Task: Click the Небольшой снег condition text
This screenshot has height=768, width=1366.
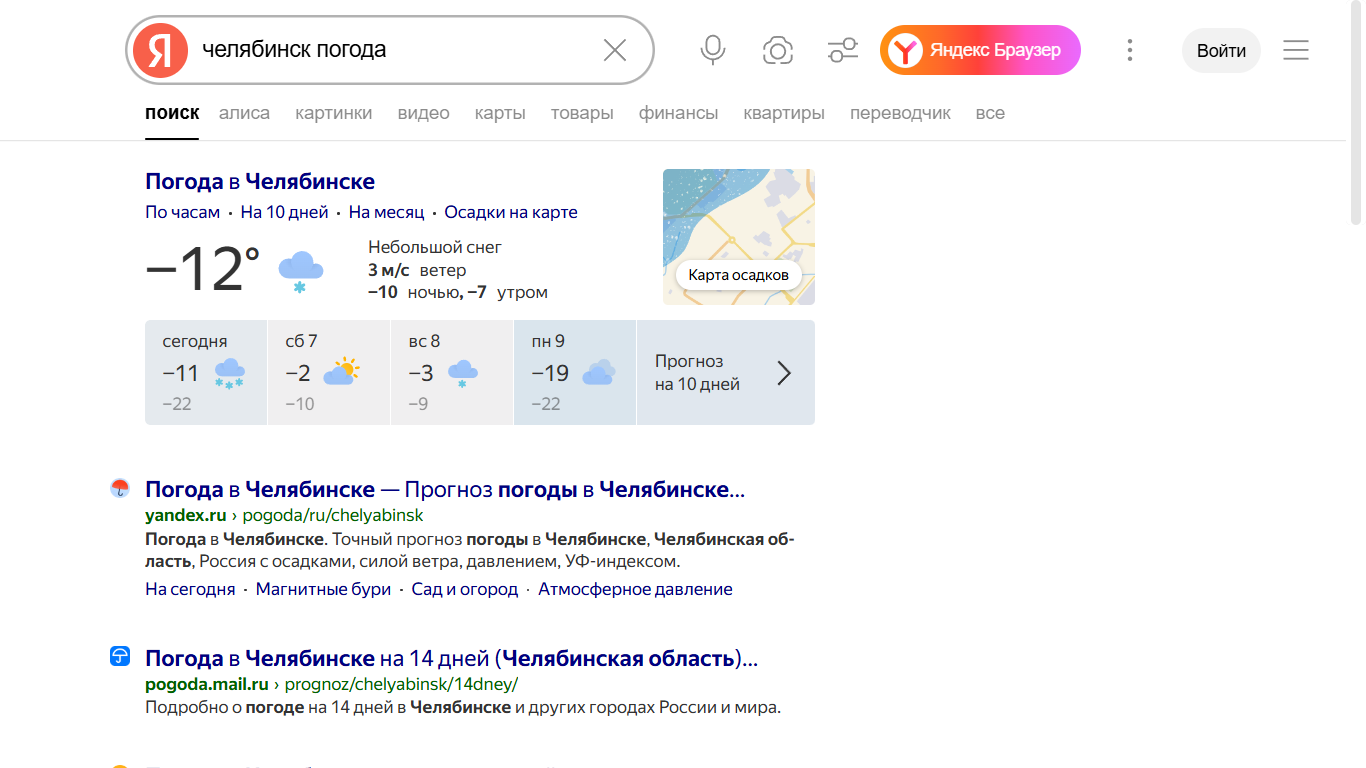Action: tap(435, 247)
